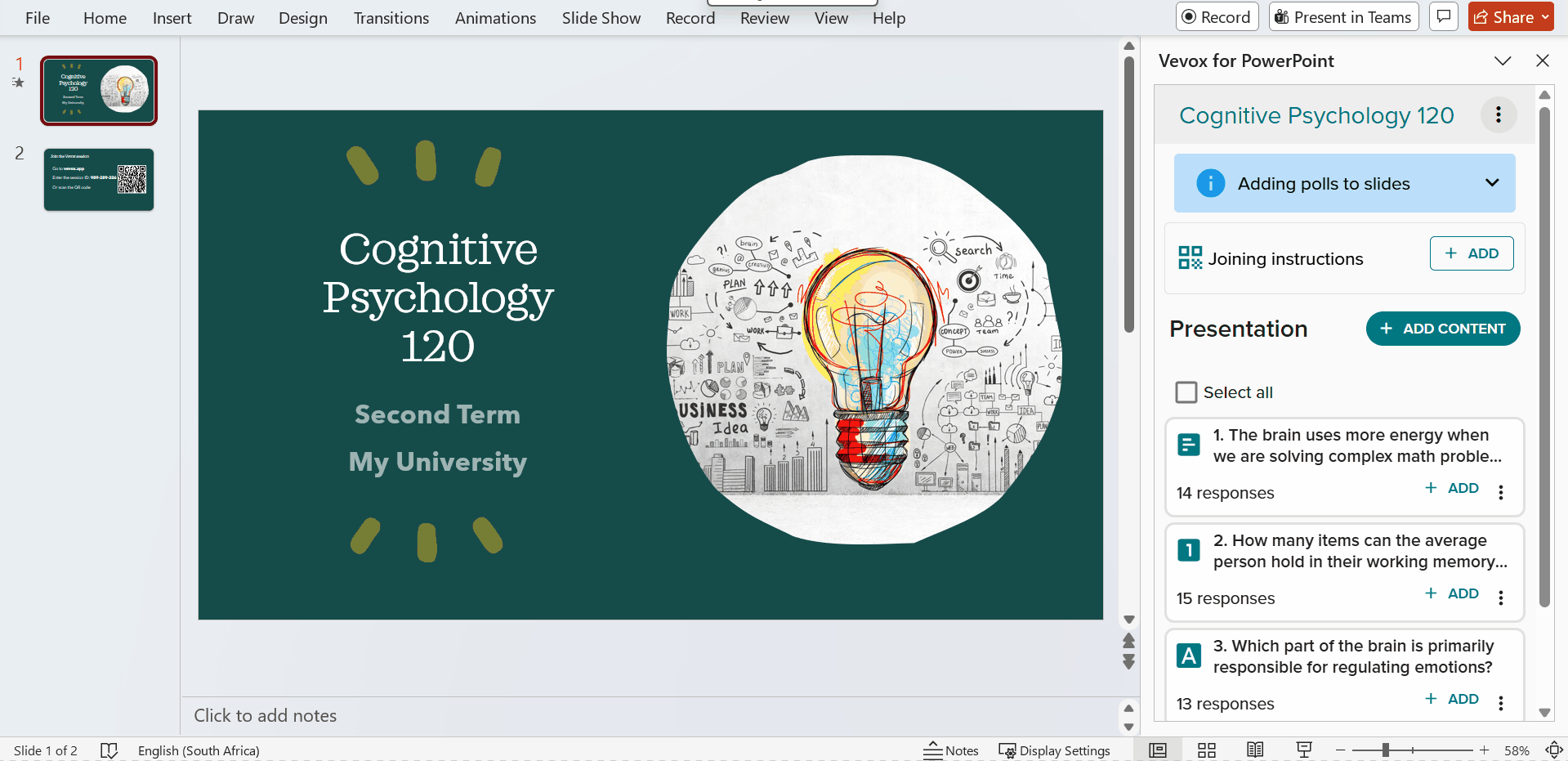
Task: Click into the notes field
Action: pyautogui.click(x=650, y=715)
